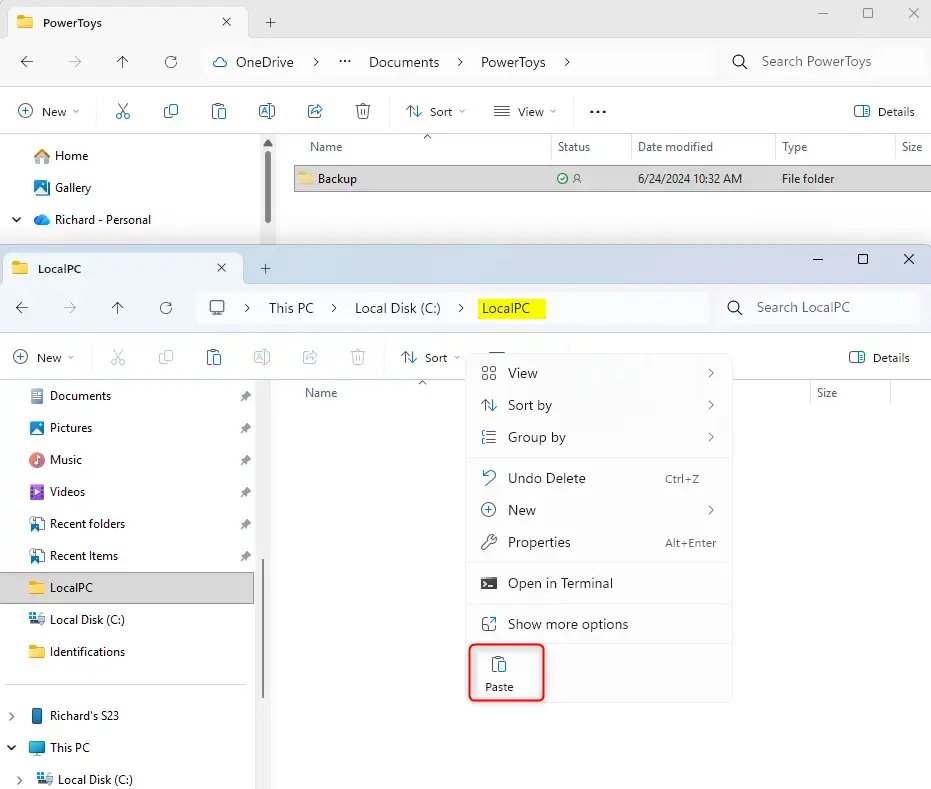Unpin Videos in LocalPC sidebar
Screen dimensions: 931x789
[x=245, y=492]
